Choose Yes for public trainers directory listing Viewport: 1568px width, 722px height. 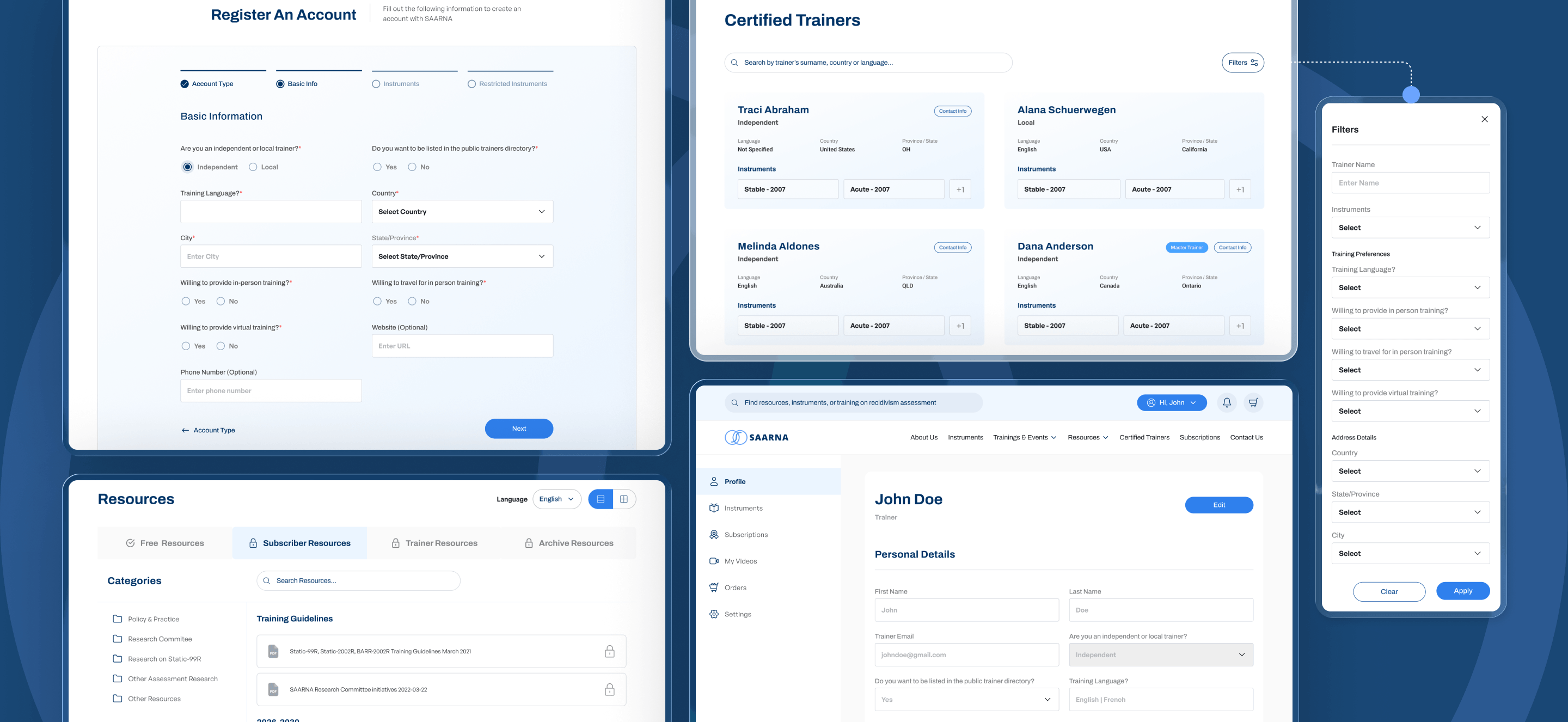coord(377,167)
